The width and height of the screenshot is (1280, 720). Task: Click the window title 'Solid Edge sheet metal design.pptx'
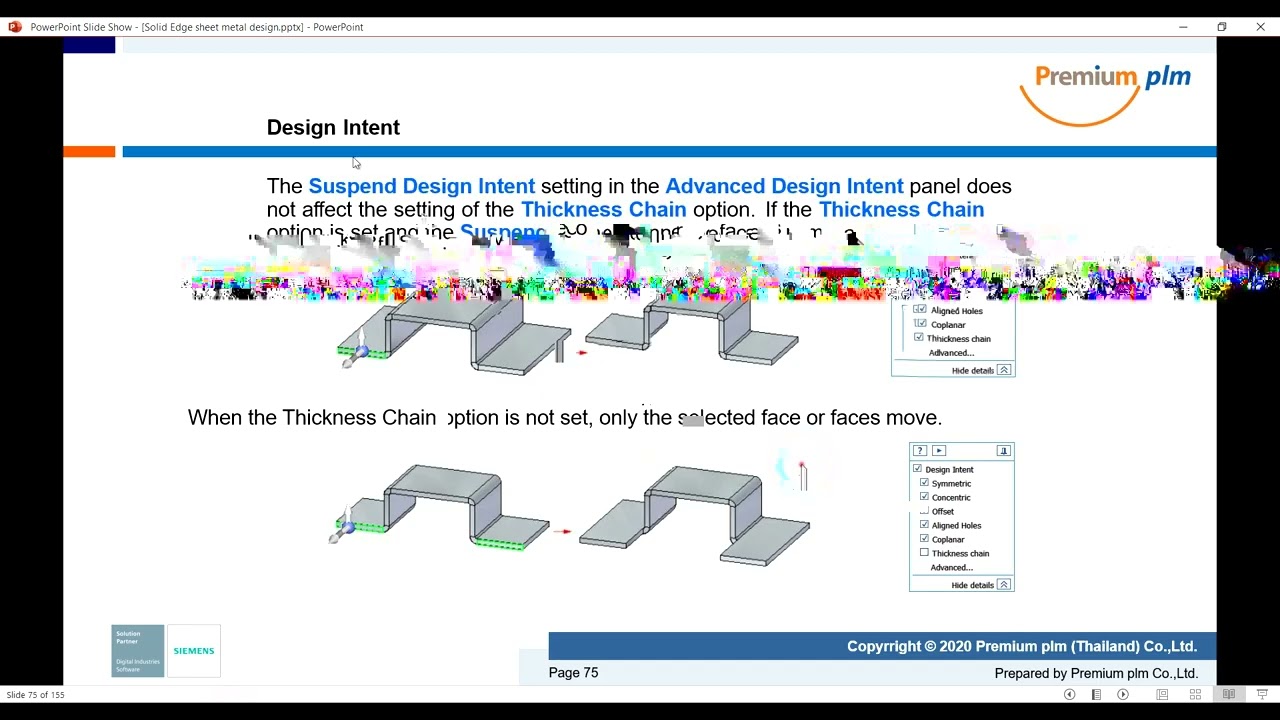coord(222,27)
